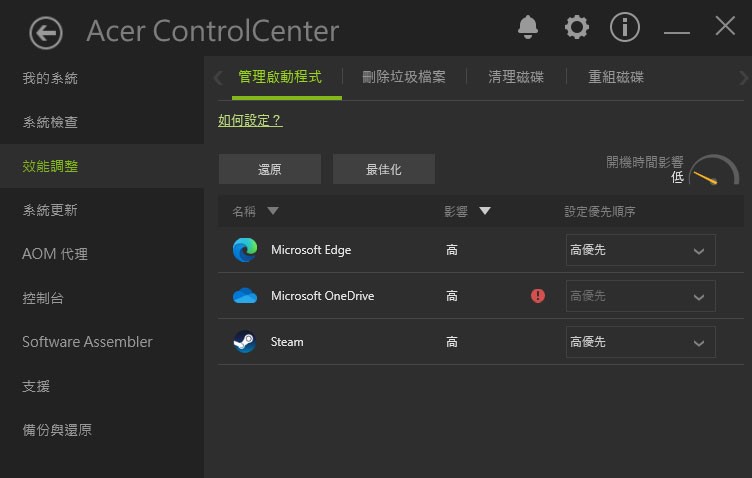Open priority dropdown for Steam
This screenshot has height=478, width=752.
(640, 342)
